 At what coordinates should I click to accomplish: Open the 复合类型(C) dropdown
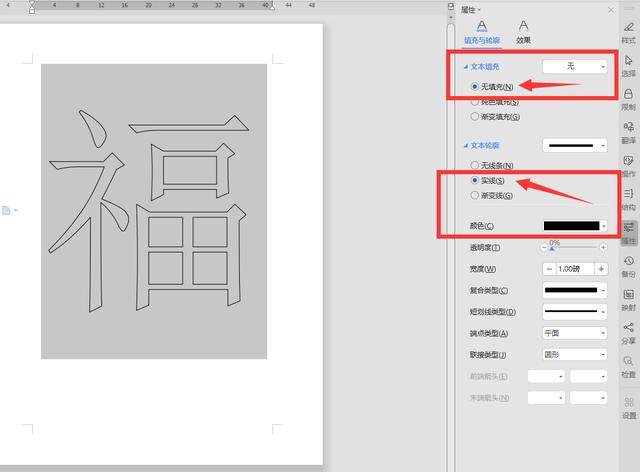click(x=575, y=290)
